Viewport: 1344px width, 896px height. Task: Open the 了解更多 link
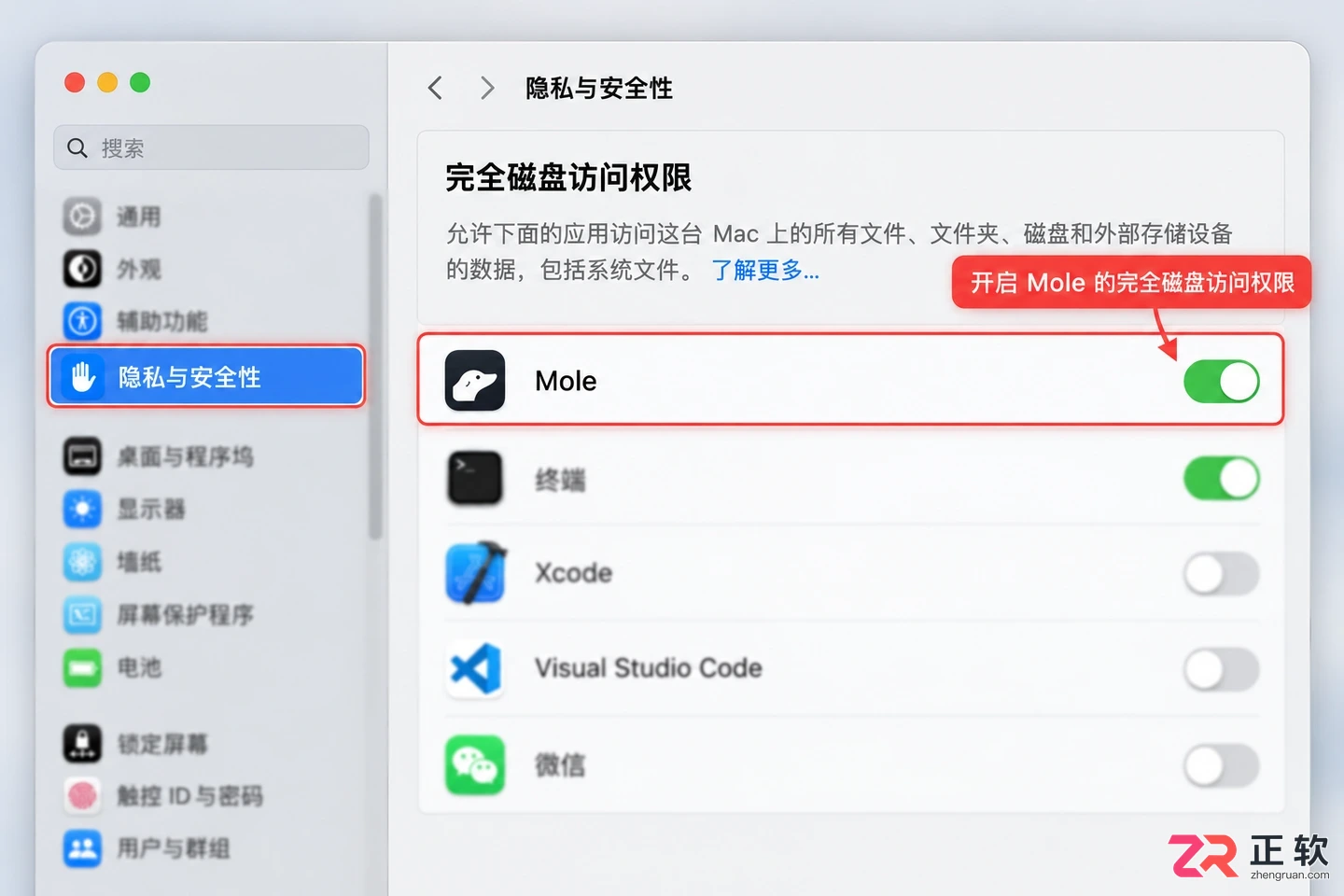[x=765, y=271]
